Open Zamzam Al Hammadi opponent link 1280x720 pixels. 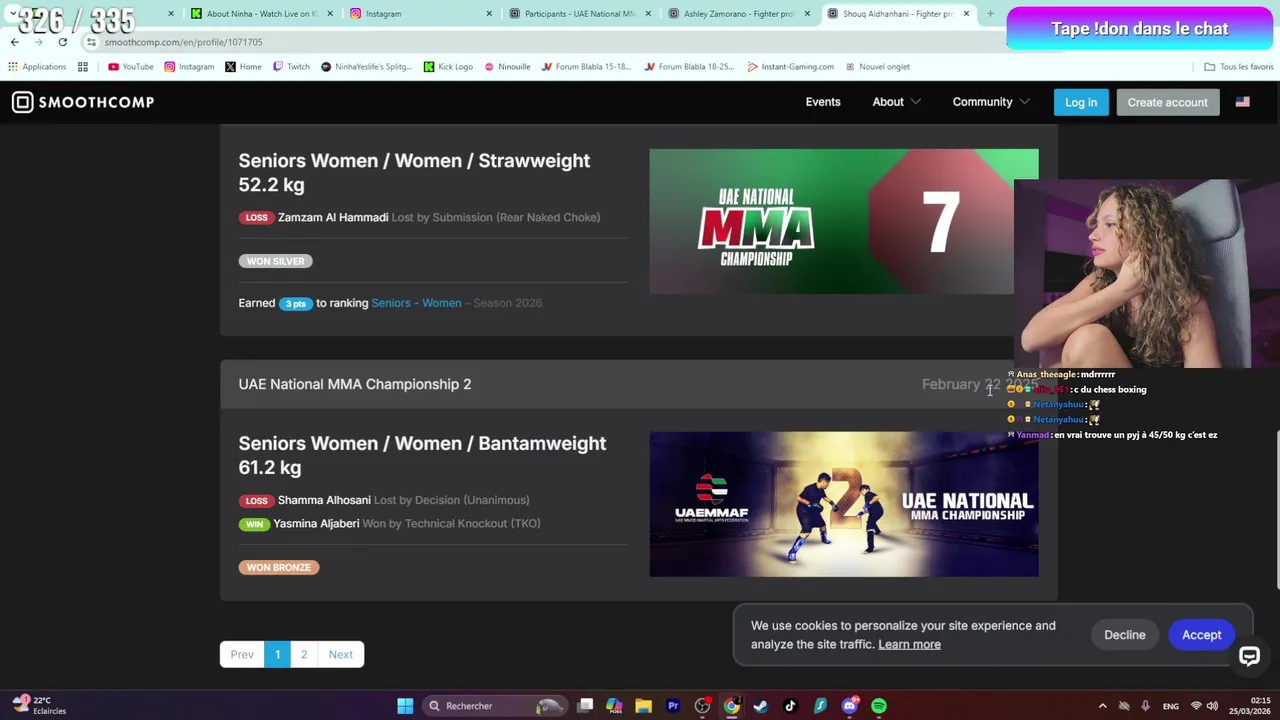333,217
